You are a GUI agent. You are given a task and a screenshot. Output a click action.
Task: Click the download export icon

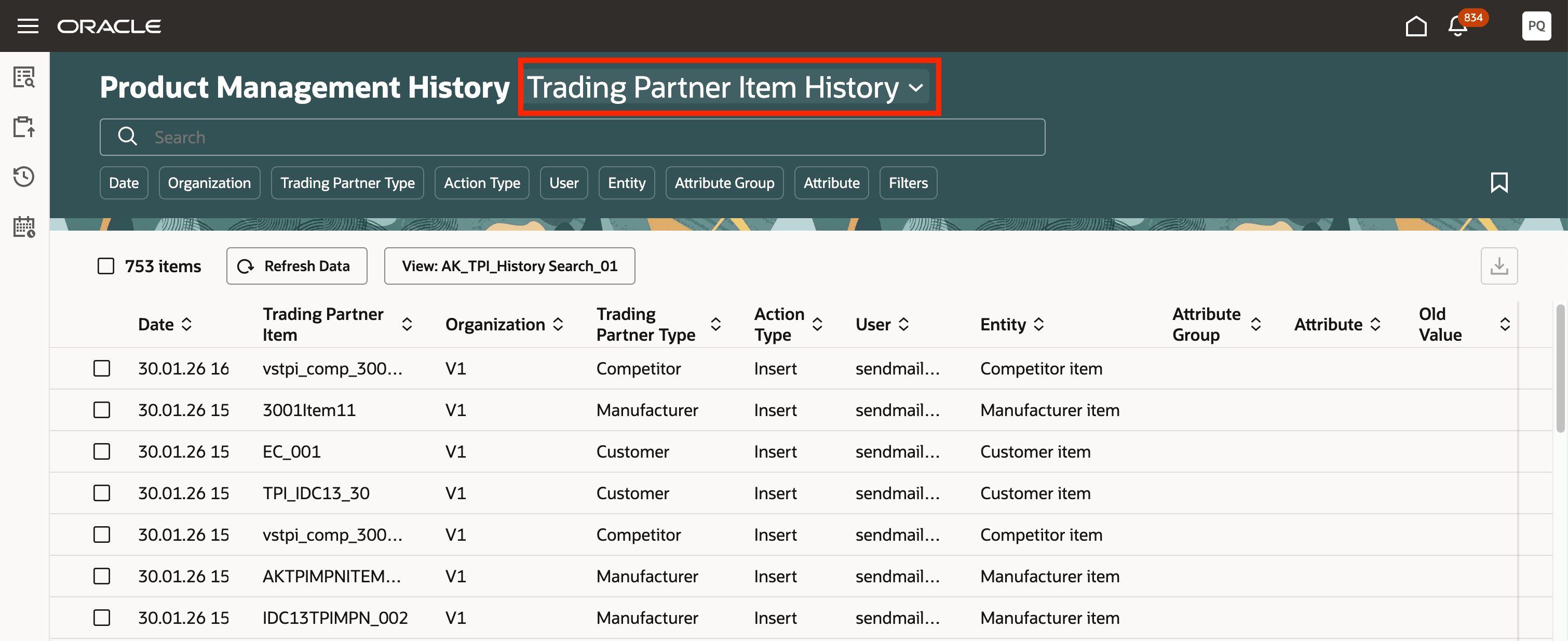1498,266
